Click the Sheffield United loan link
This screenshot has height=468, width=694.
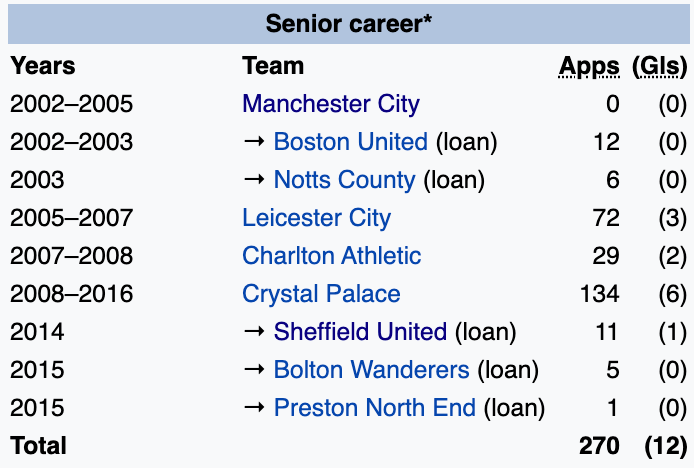(360, 332)
